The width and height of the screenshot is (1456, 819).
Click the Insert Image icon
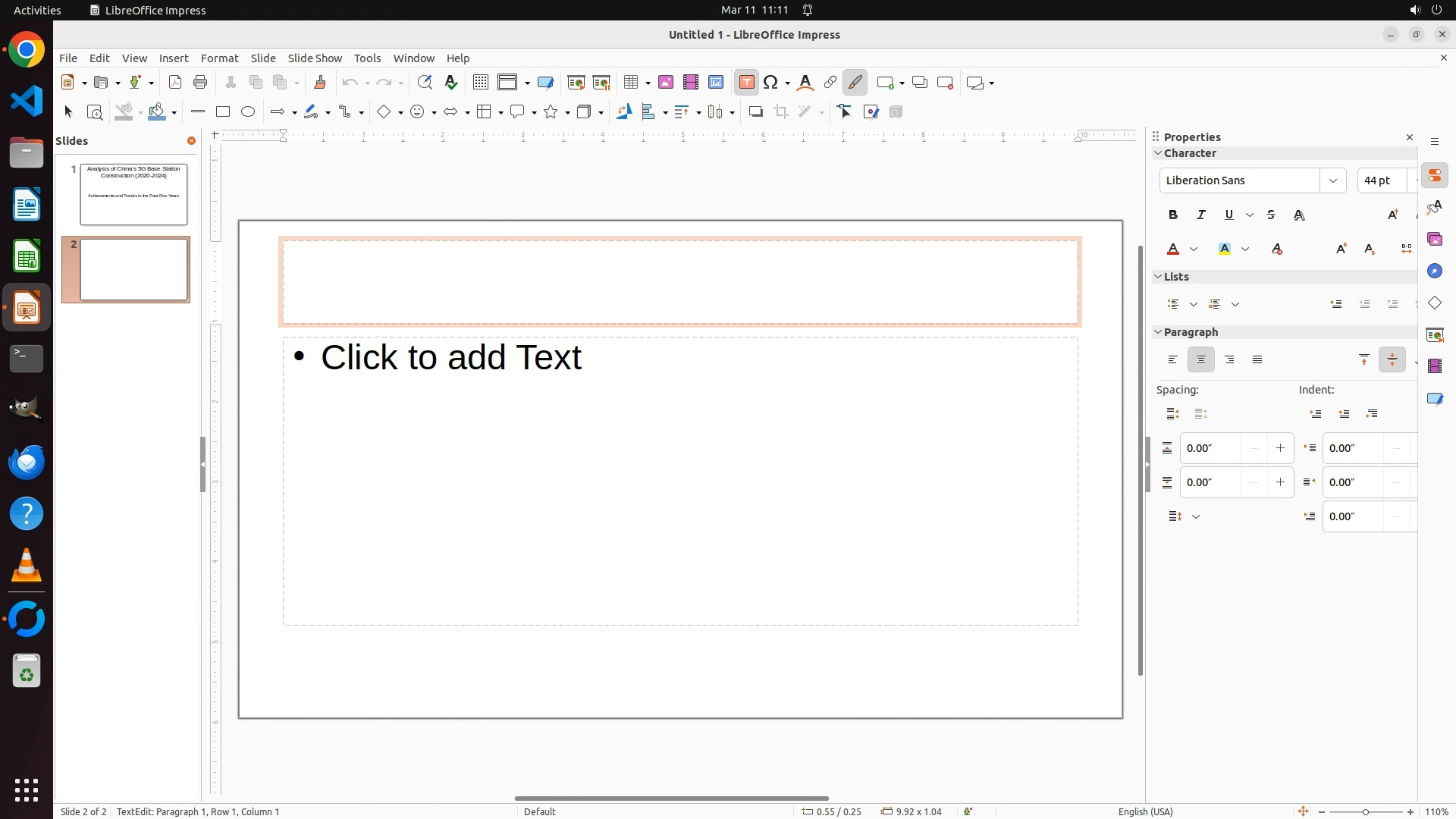click(666, 83)
